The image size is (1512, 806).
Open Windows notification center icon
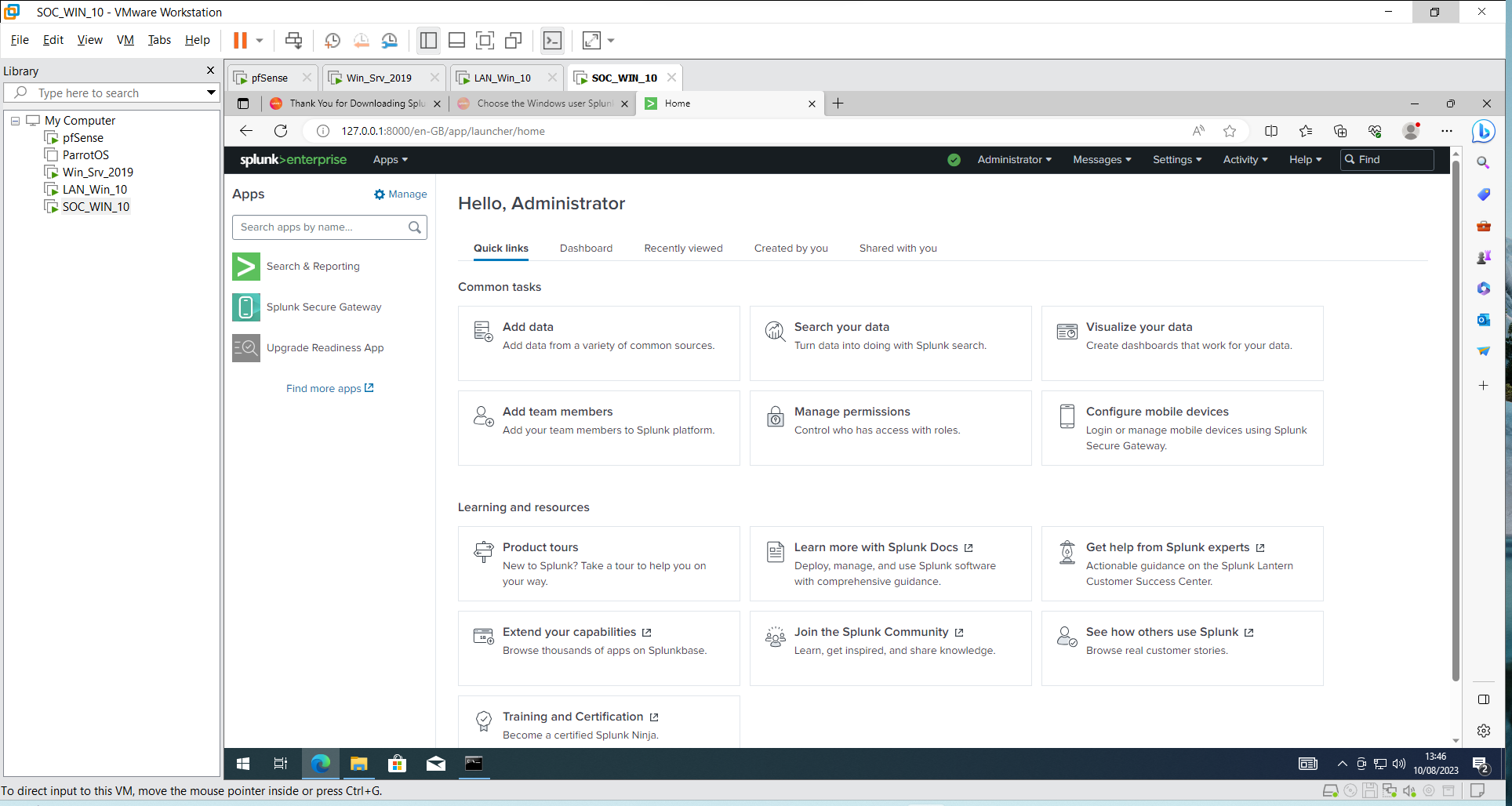(x=1481, y=764)
